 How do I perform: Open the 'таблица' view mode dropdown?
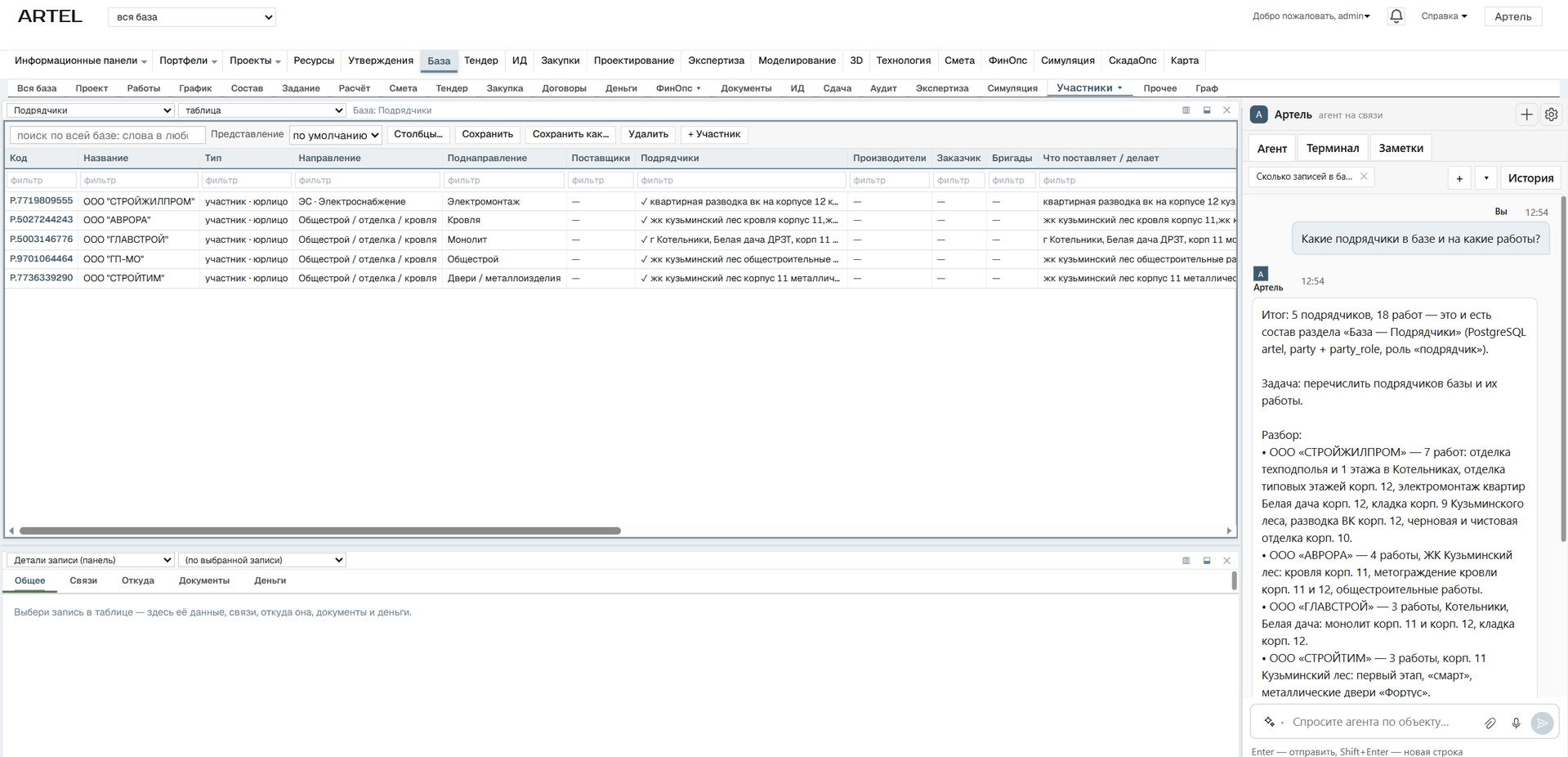(x=262, y=110)
